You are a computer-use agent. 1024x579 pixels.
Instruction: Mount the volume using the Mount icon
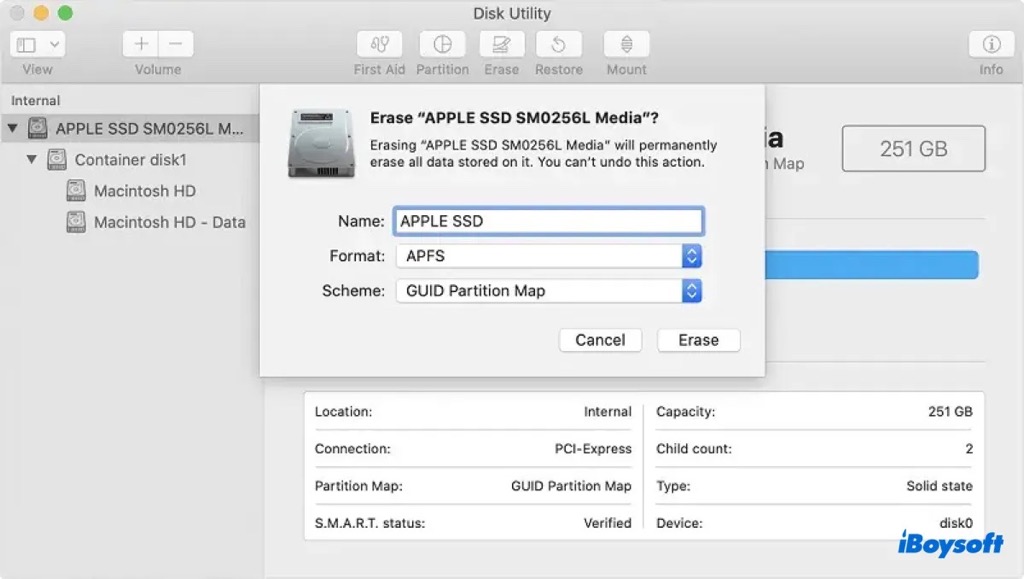[625, 45]
